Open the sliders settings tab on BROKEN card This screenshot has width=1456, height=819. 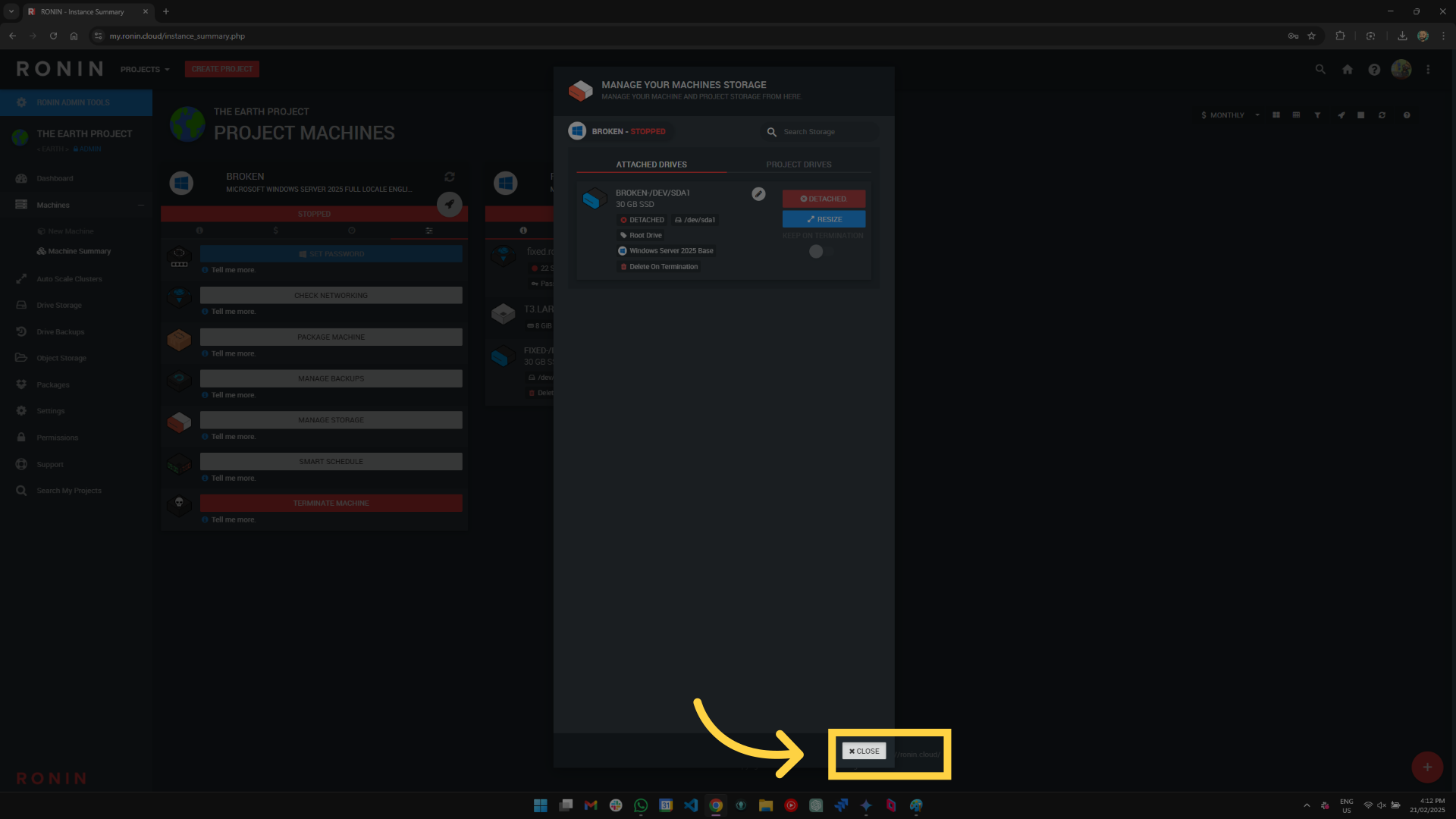click(429, 231)
